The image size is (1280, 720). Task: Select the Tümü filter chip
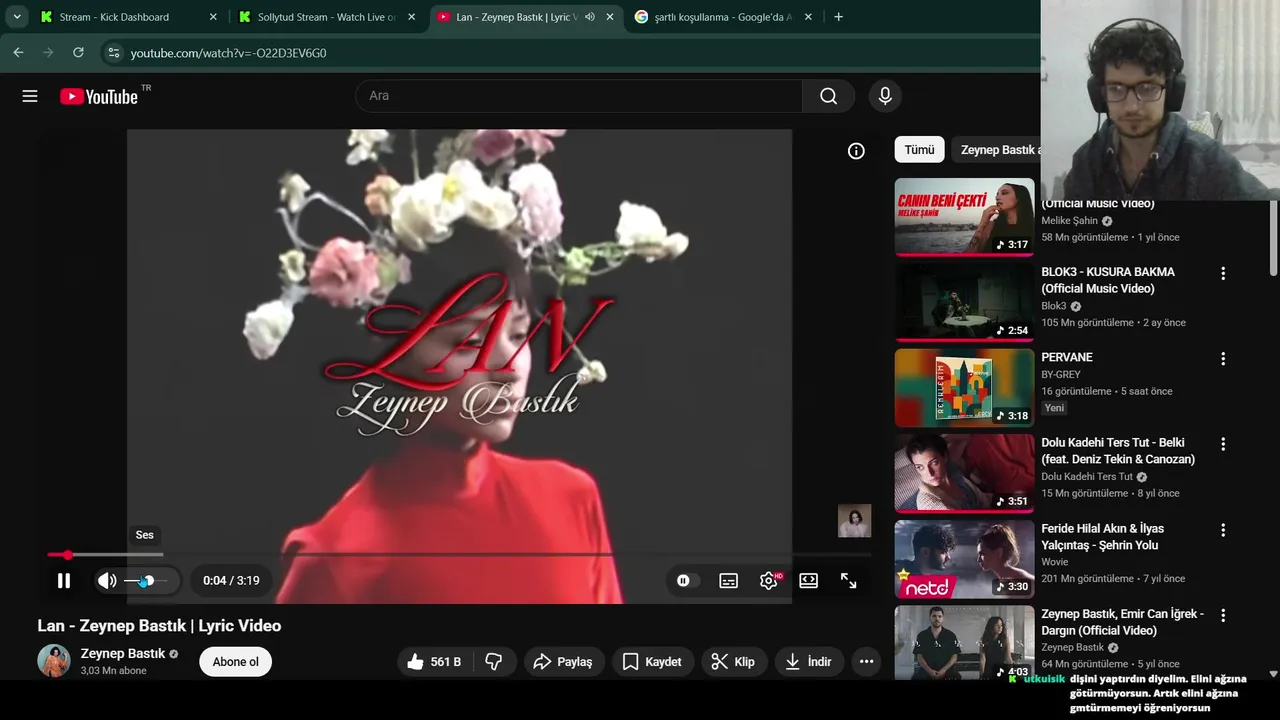(919, 149)
